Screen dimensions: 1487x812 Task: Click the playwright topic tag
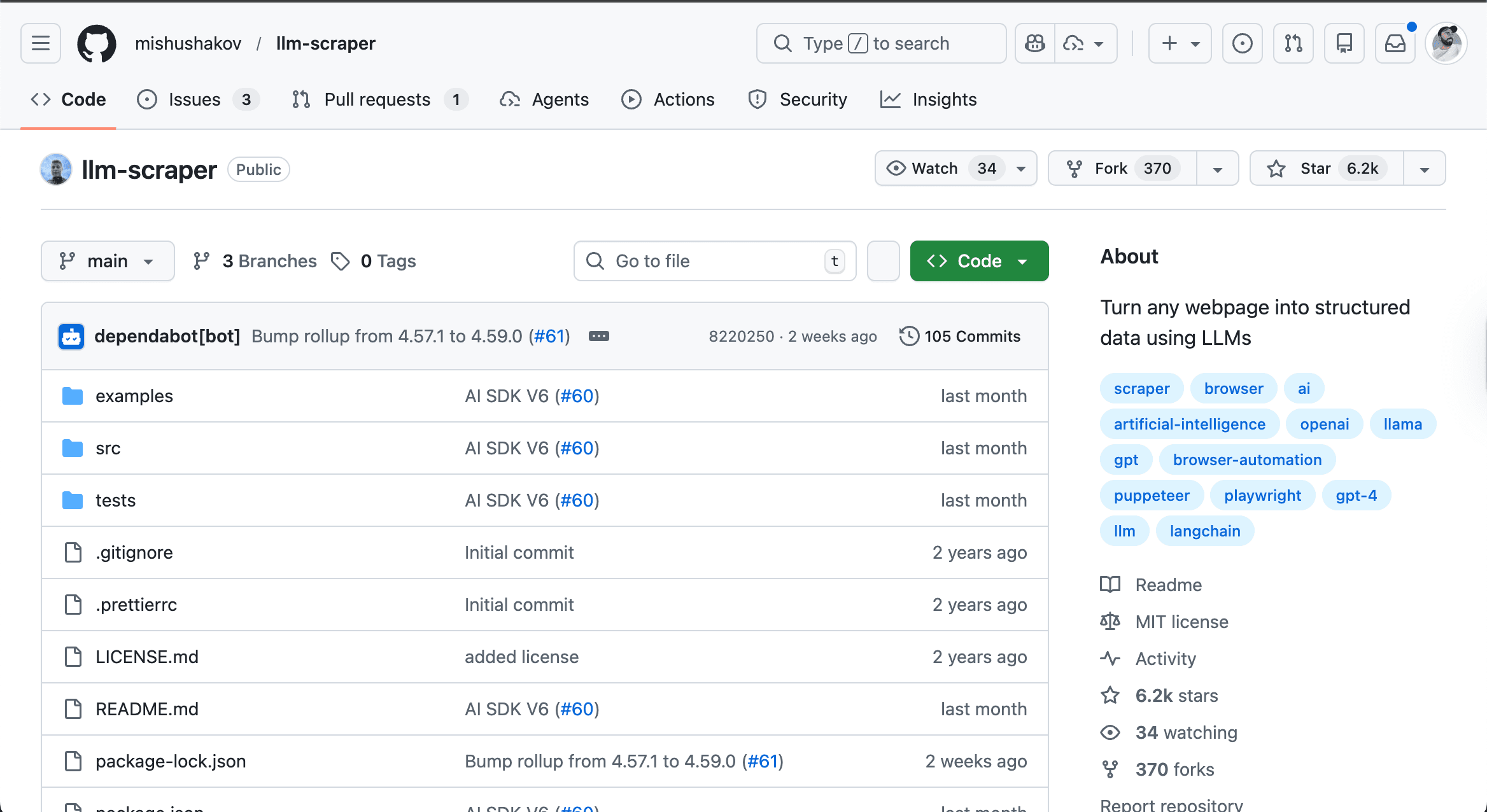click(x=1262, y=496)
